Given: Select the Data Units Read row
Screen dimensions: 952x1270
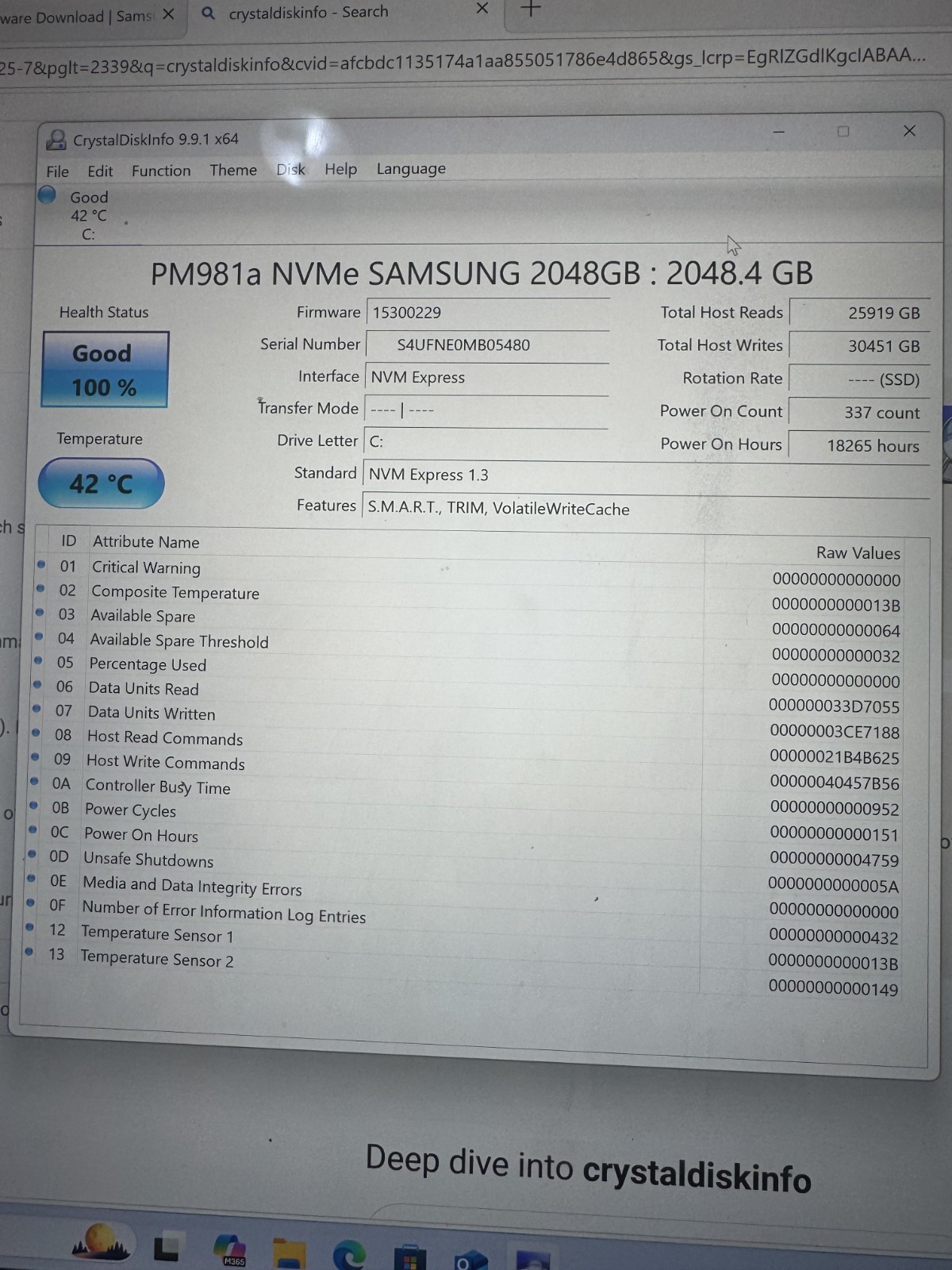Looking at the screenshot, I should coord(468,696).
